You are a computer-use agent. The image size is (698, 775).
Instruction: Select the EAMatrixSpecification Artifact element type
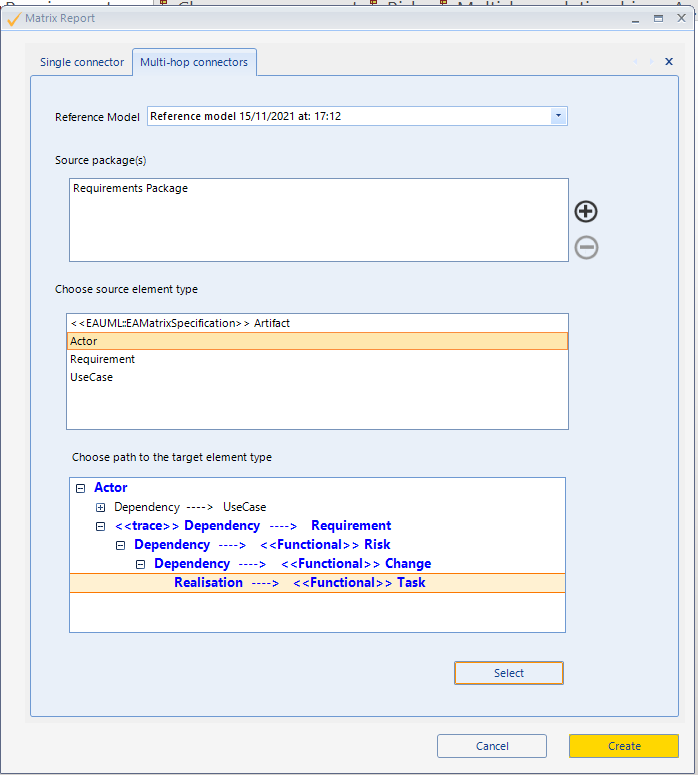click(317, 323)
